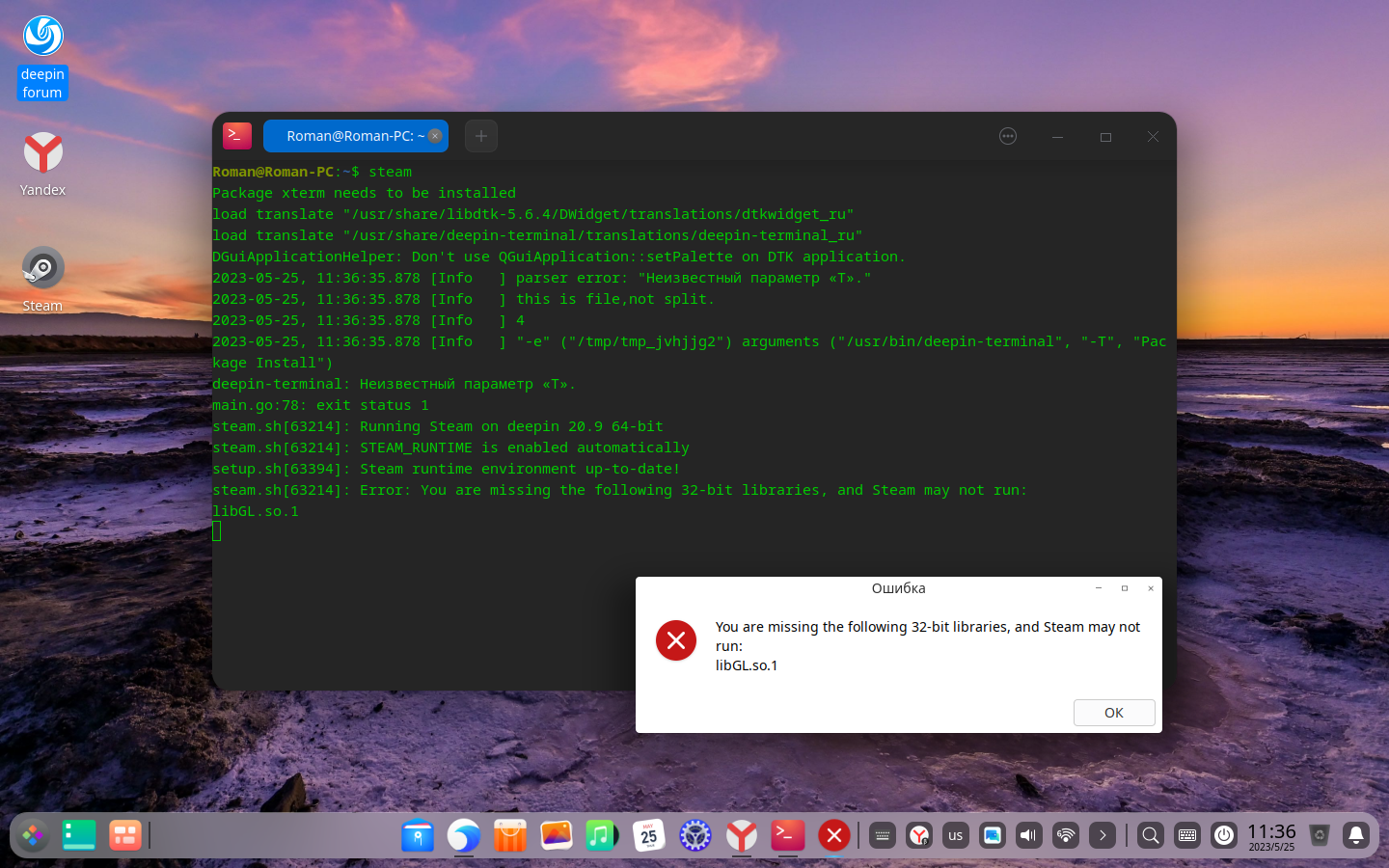Image resolution: width=1389 pixels, height=868 pixels.
Task: Open the Calendar app in the dock
Action: (x=649, y=835)
